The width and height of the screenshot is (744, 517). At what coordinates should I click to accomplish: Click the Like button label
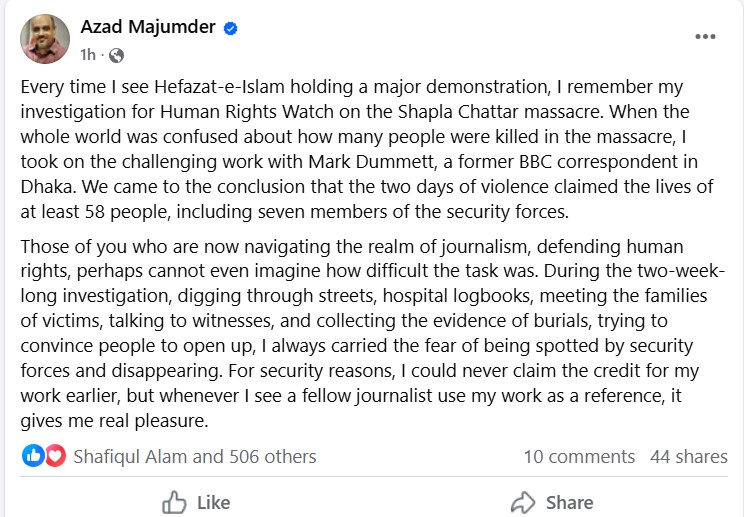pos(214,503)
